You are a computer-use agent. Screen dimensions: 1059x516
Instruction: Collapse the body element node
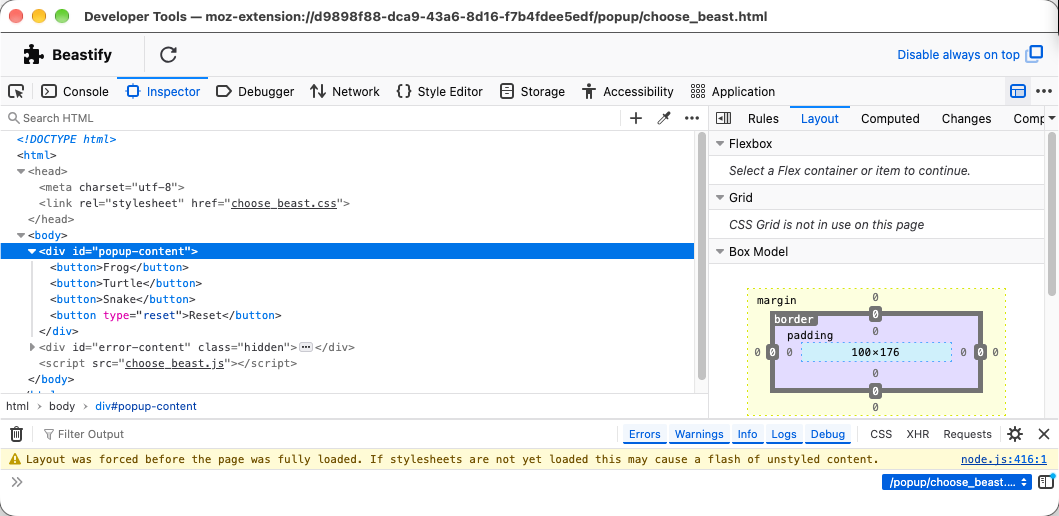click(x=21, y=236)
